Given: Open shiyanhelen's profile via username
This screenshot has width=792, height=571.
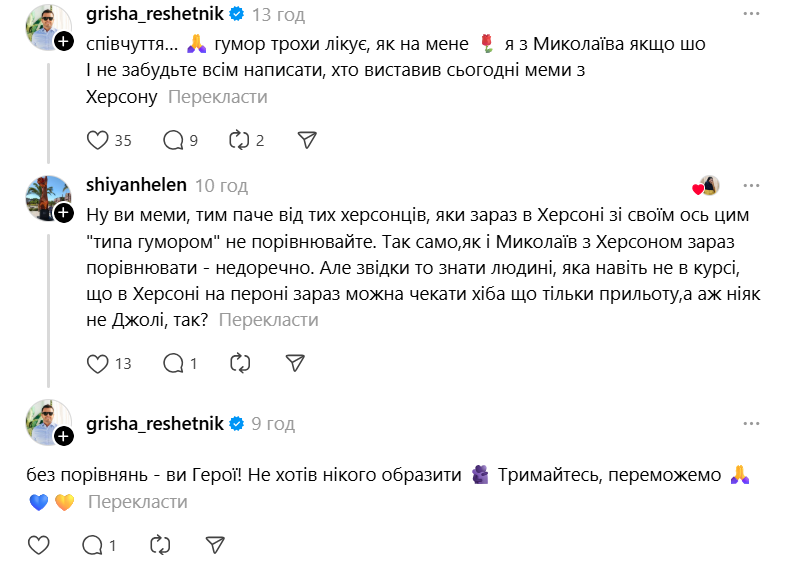Looking at the screenshot, I should (x=136, y=186).
